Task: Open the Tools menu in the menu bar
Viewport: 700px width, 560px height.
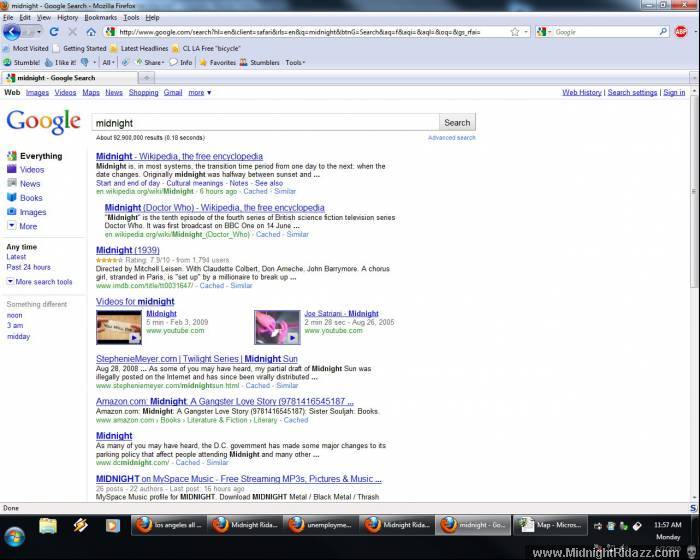Action: coord(131,17)
